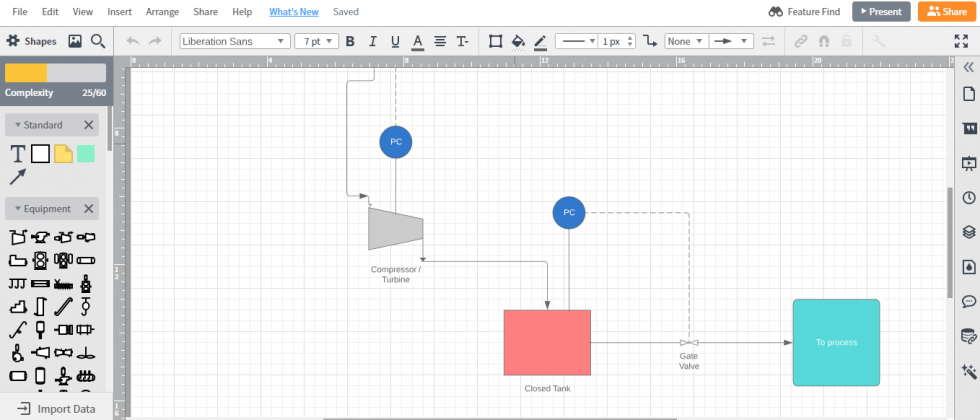Image resolution: width=980 pixels, height=420 pixels.
Task: Click the shape border style icon
Action: point(496,41)
